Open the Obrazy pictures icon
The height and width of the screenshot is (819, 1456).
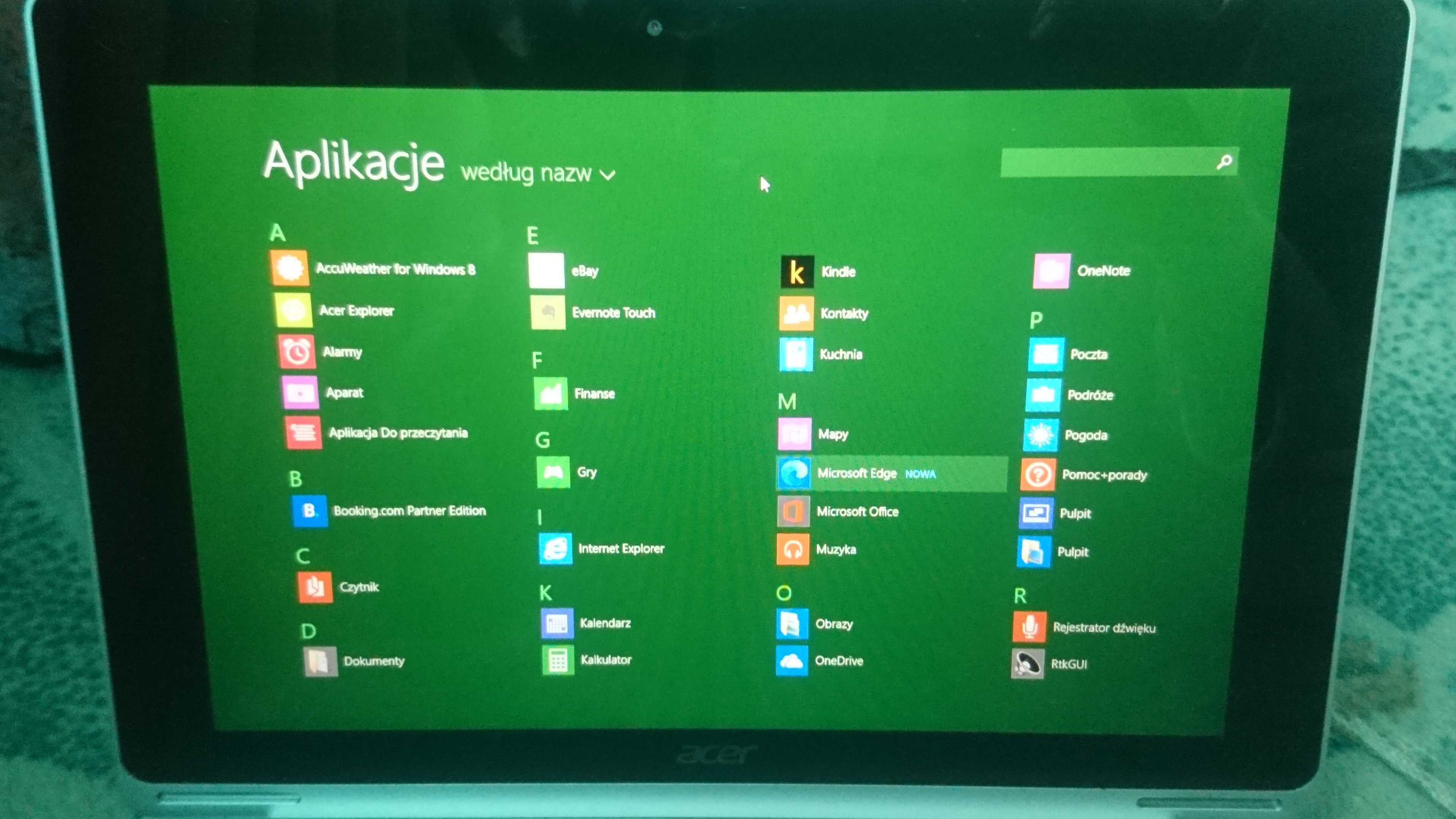coord(792,624)
